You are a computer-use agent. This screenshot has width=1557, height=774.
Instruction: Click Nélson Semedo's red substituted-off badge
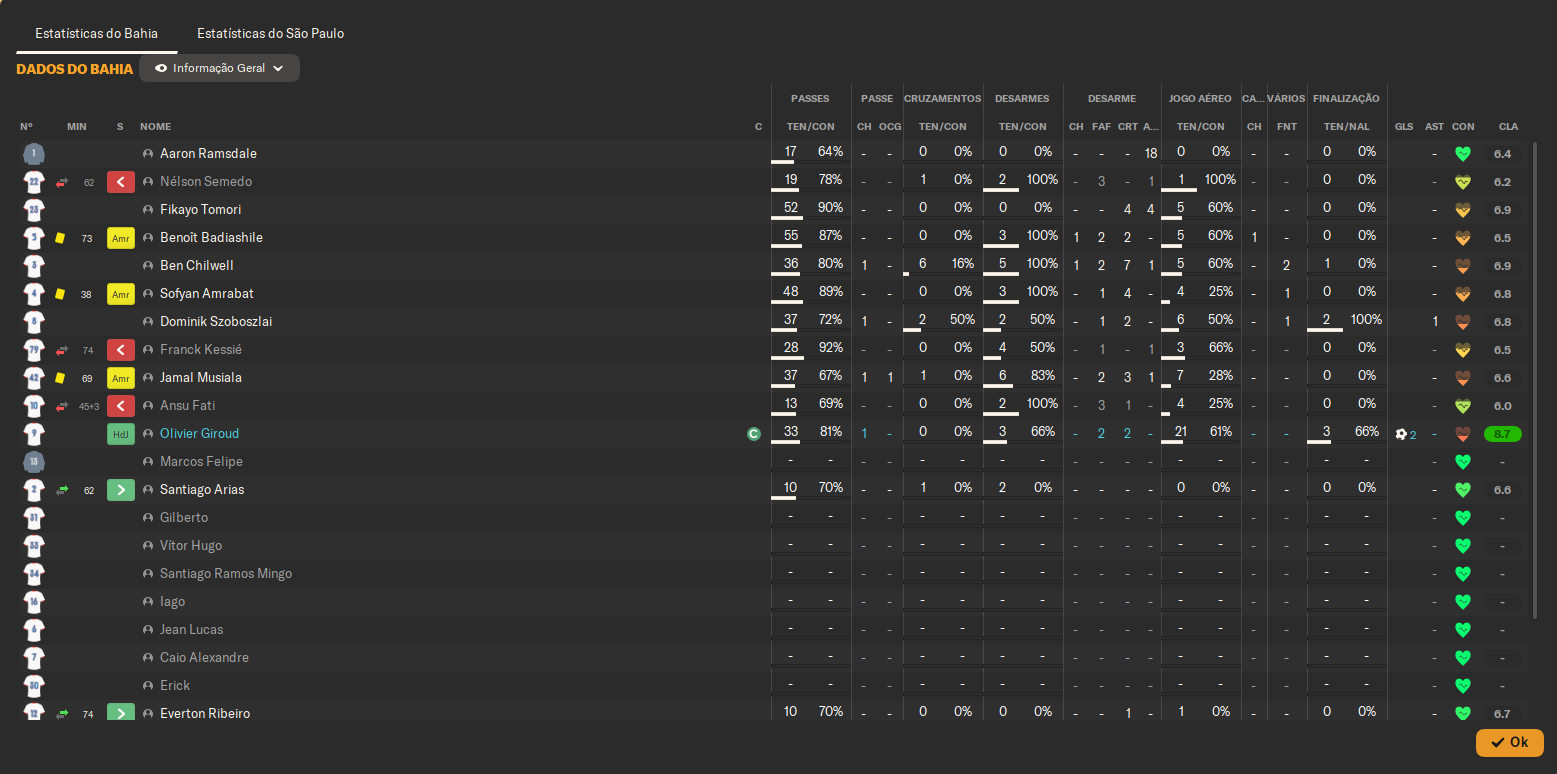(121, 182)
